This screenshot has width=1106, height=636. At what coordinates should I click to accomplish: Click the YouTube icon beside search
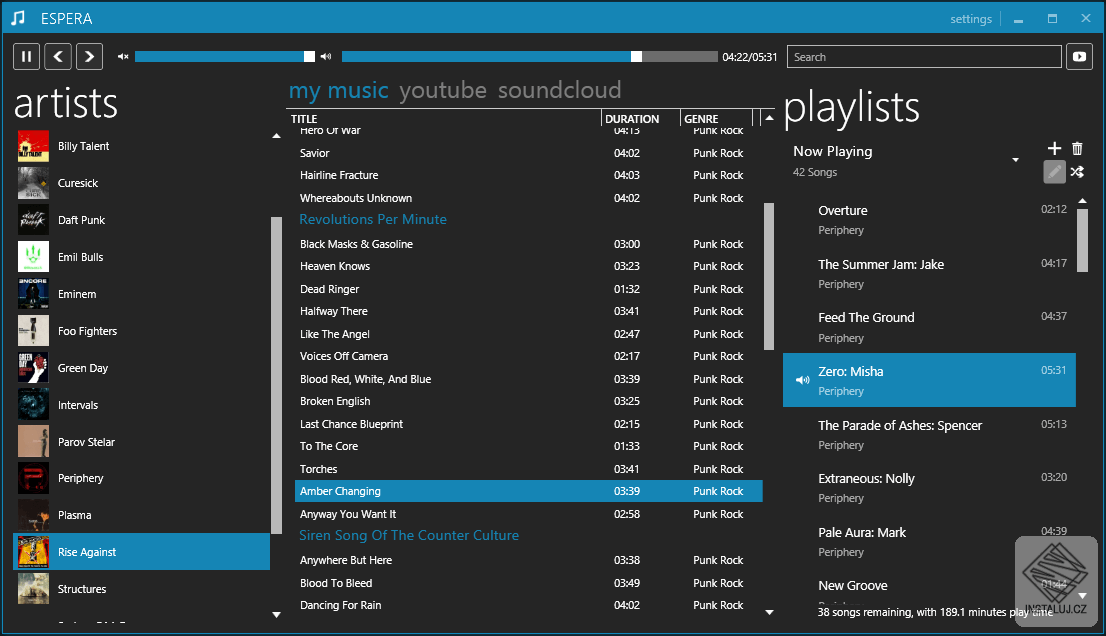point(1079,57)
